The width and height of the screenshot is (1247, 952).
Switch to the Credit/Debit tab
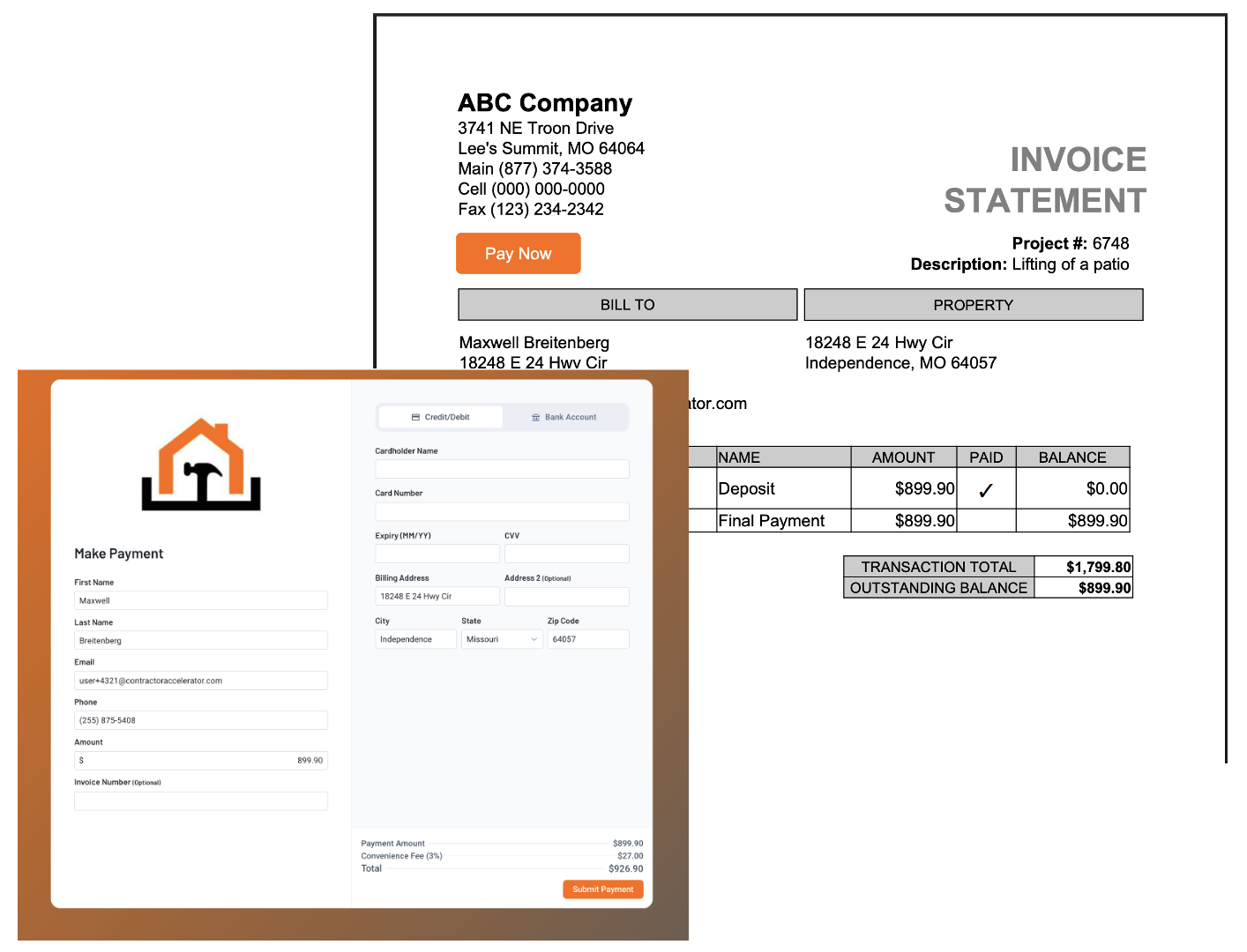pos(441,417)
